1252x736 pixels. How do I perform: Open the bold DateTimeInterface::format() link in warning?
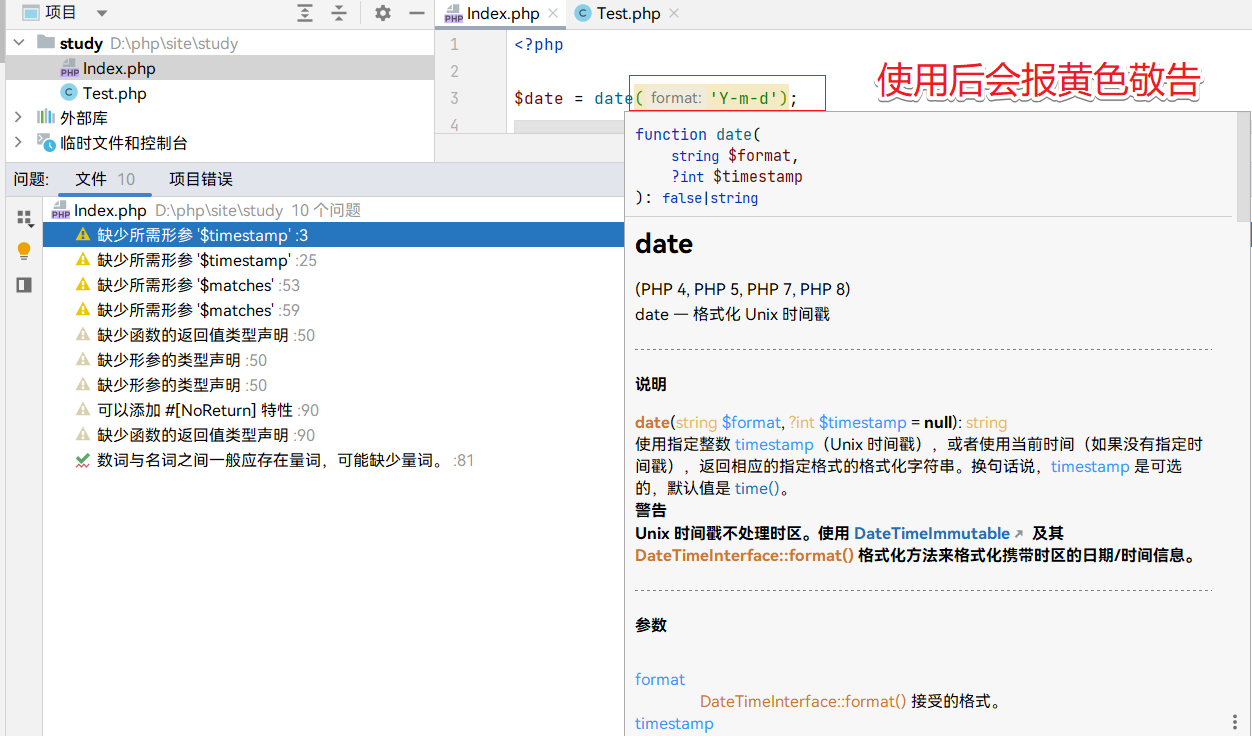[744, 555]
